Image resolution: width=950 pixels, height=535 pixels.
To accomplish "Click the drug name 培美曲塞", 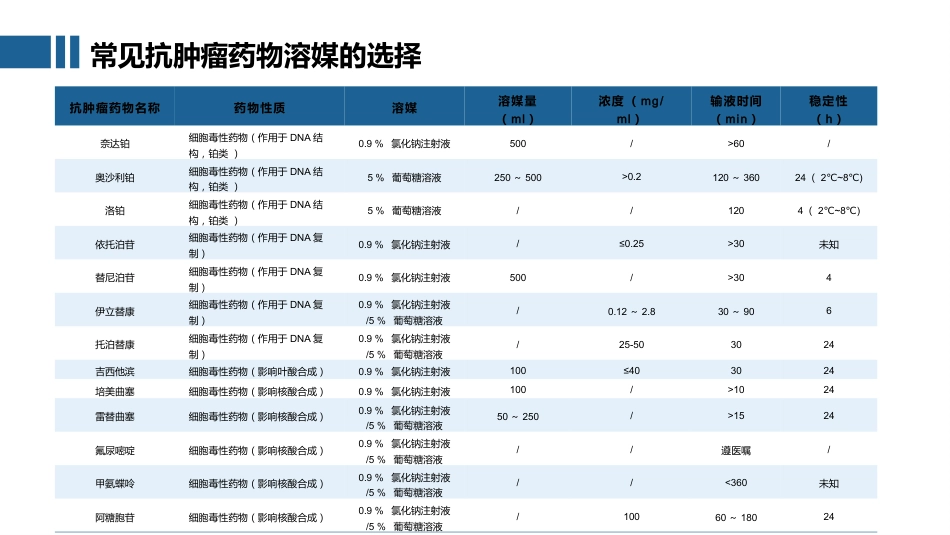I will point(115,391).
